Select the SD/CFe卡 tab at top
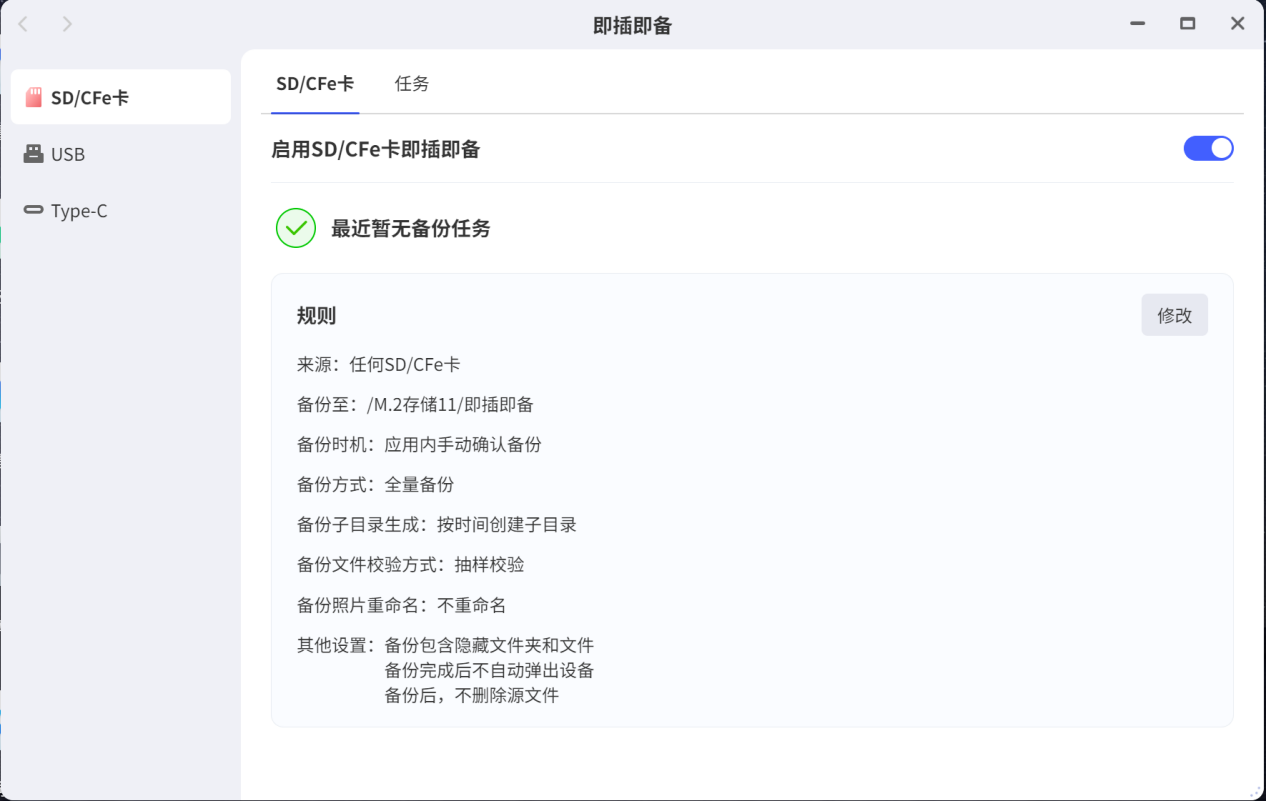Viewport: 1266px width, 801px height. (x=315, y=84)
